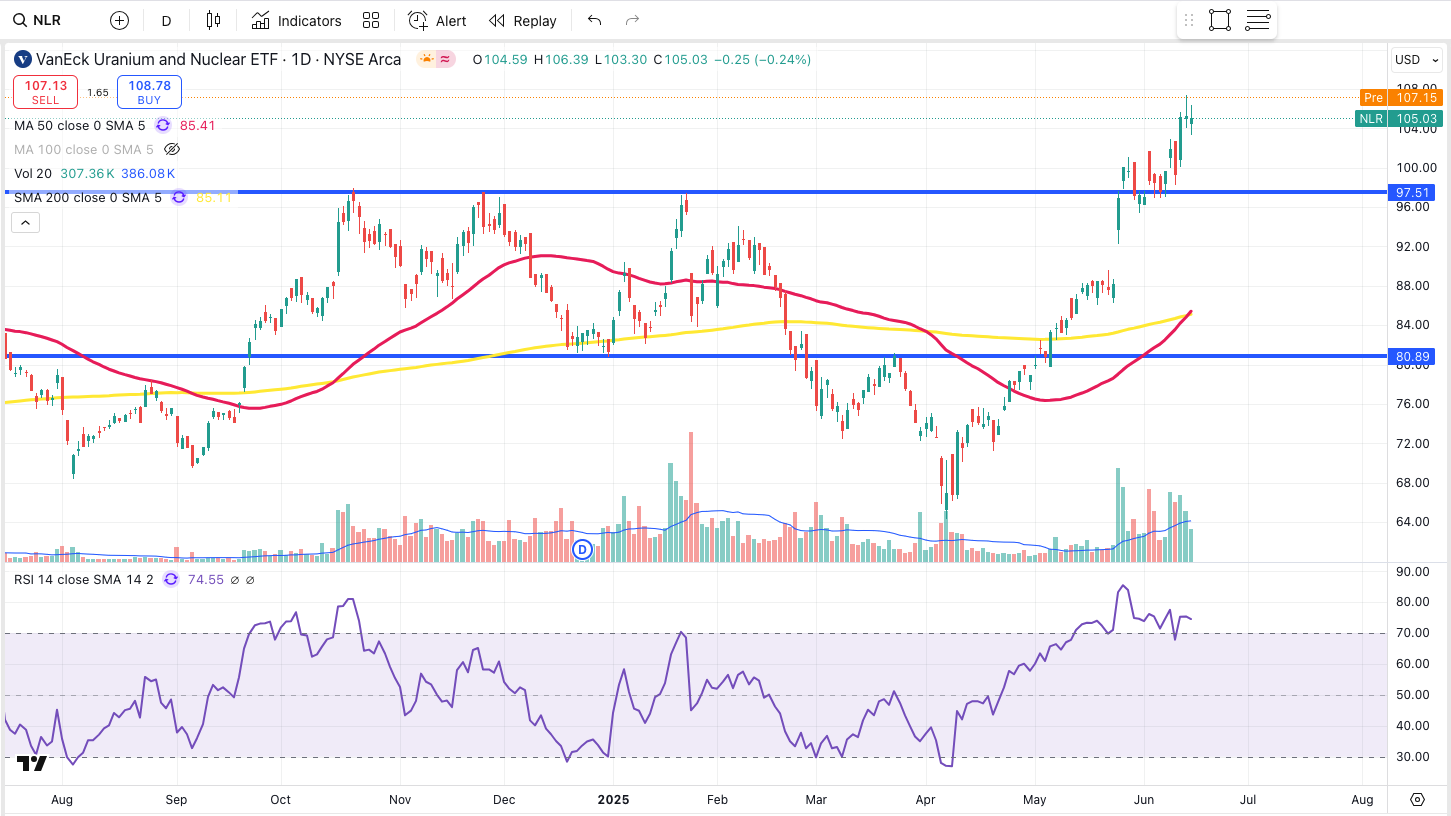Click the redo arrow
The width and height of the screenshot is (1451, 816).
tap(632, 20)
